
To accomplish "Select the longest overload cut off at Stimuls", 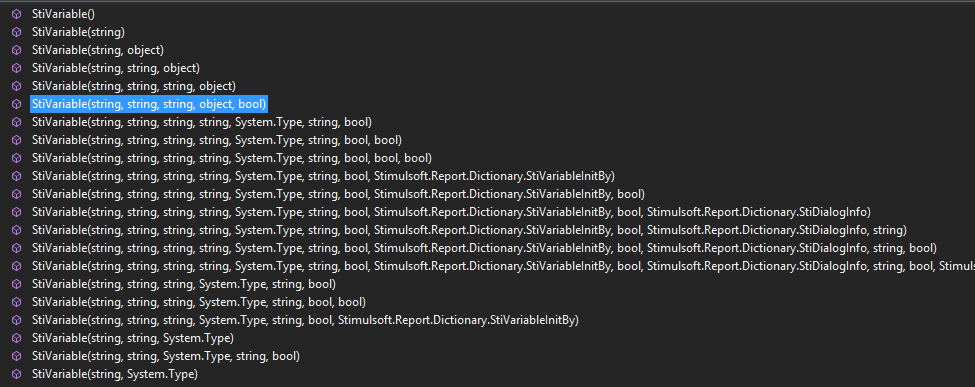I will [x=503, y=266].
